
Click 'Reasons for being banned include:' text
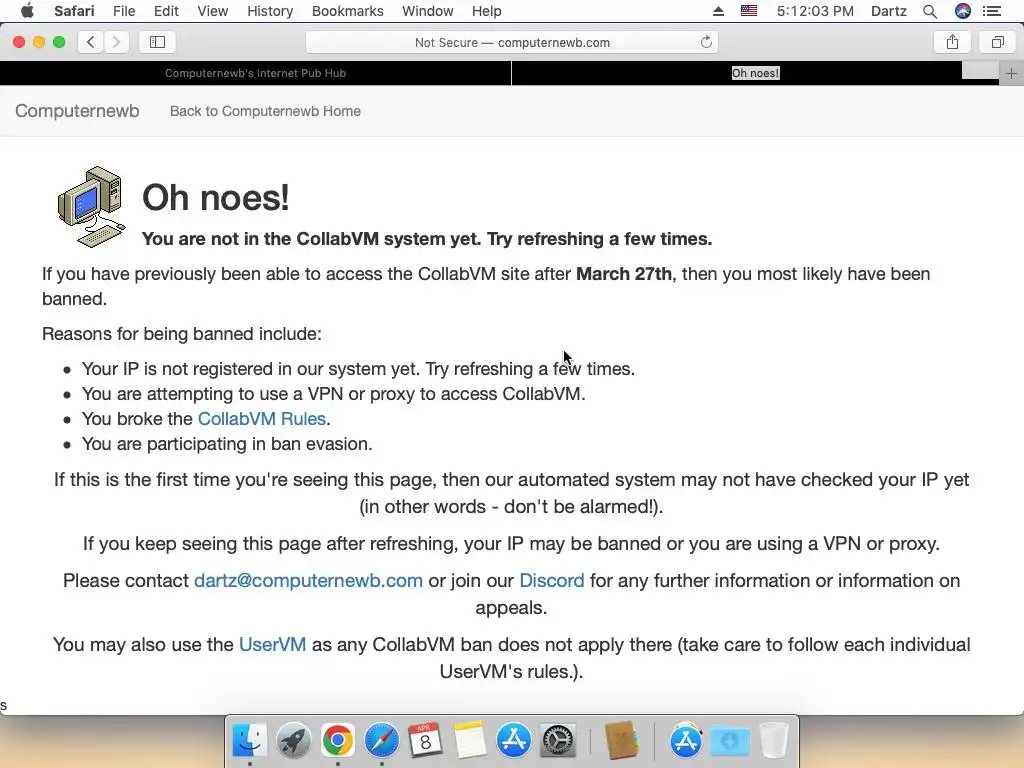pos(182,334)
